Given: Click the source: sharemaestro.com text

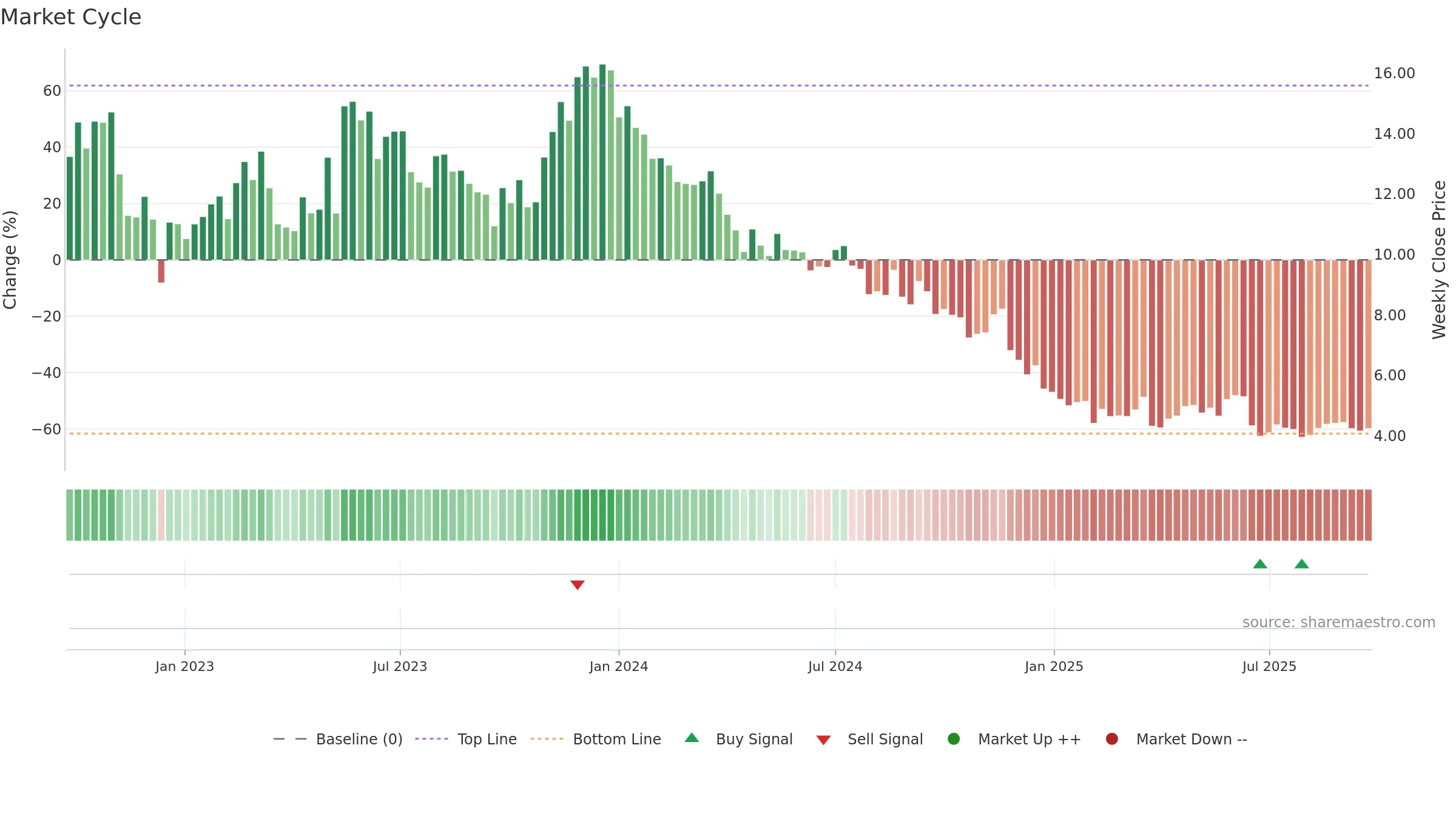Looking at the screenshot, I should (1339, 622).
